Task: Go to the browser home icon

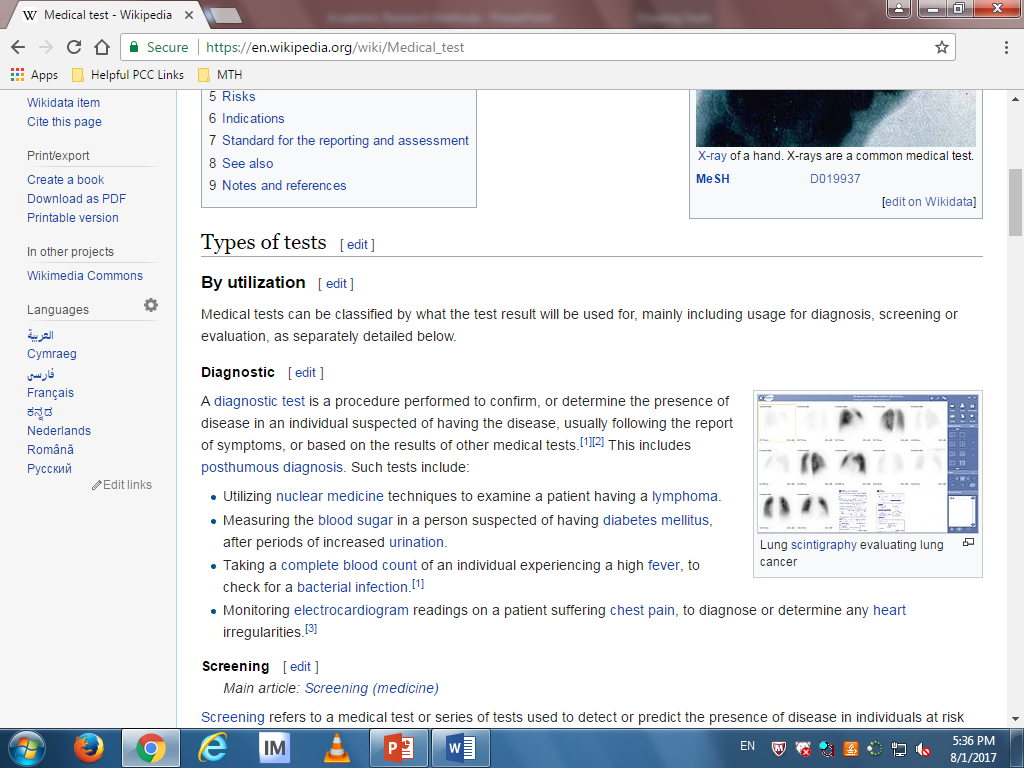Action: point(101,47)
